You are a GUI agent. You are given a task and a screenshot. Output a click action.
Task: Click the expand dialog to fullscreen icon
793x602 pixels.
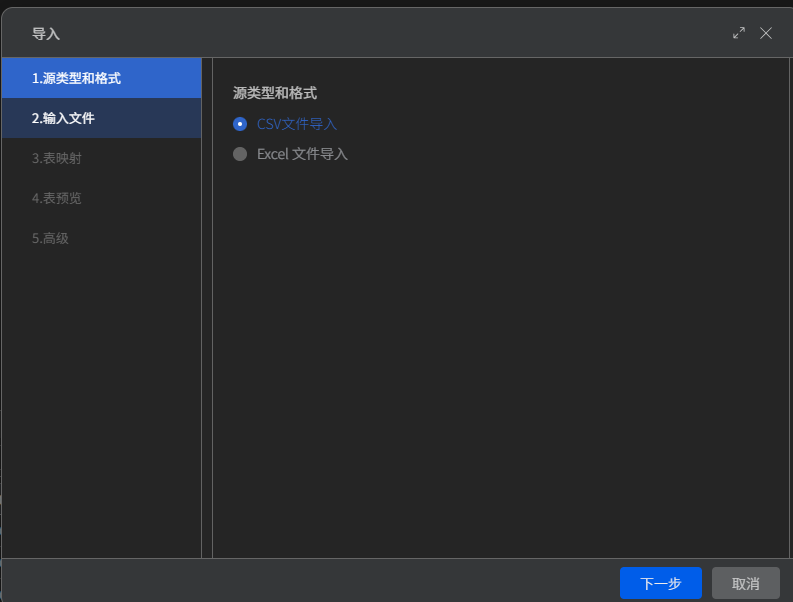click(739, 33)
